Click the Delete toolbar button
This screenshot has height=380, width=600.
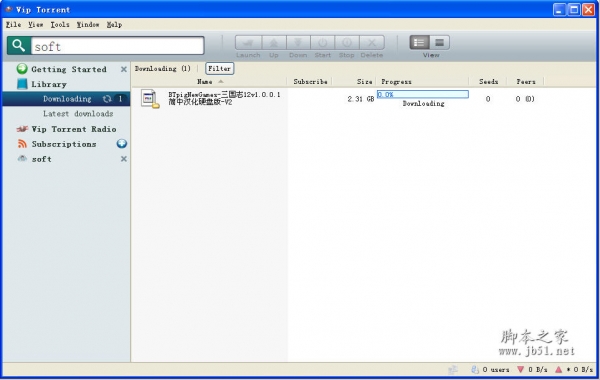(x=372, y=42)
